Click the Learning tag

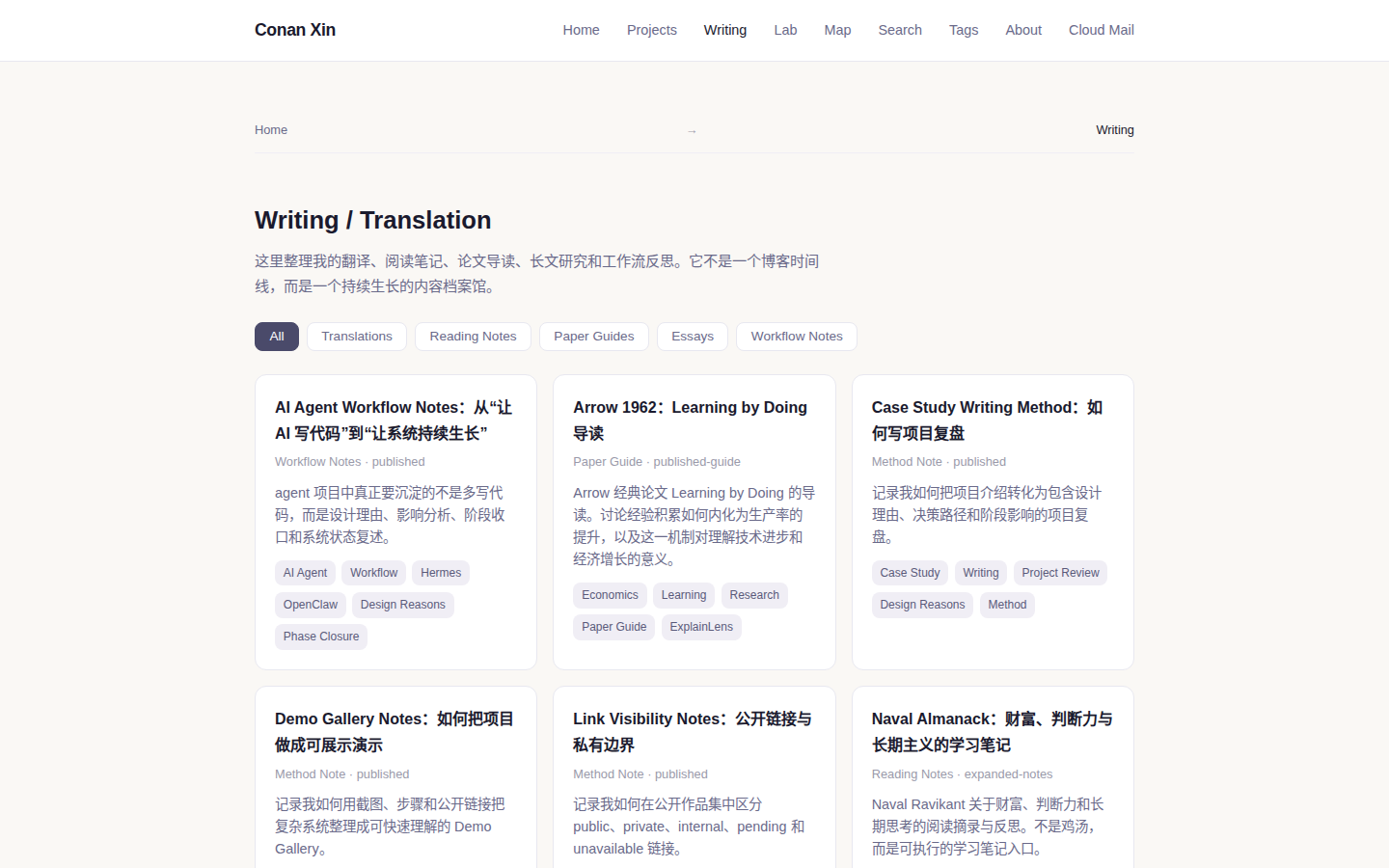click(x=684, y=595)
